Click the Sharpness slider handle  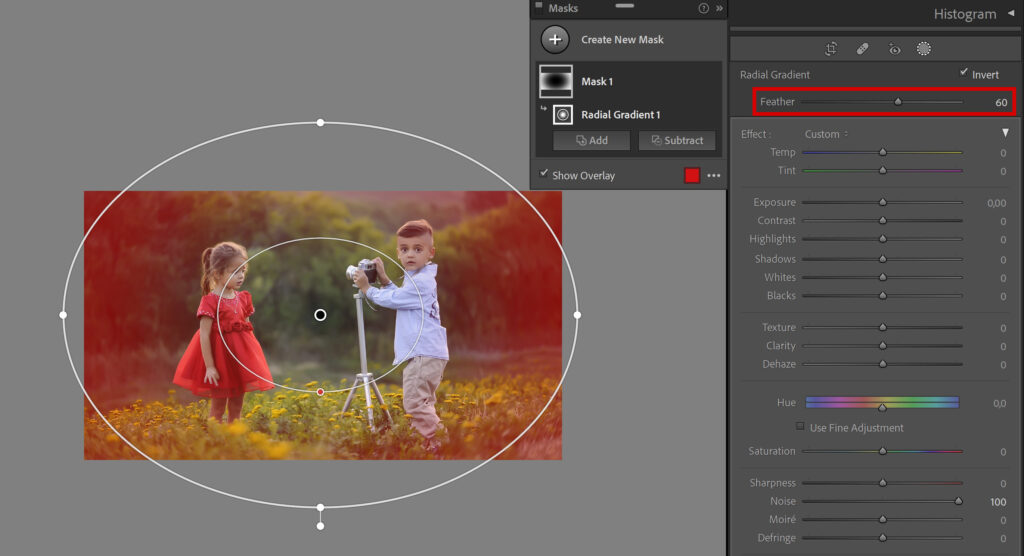click(x=883, y=482)
